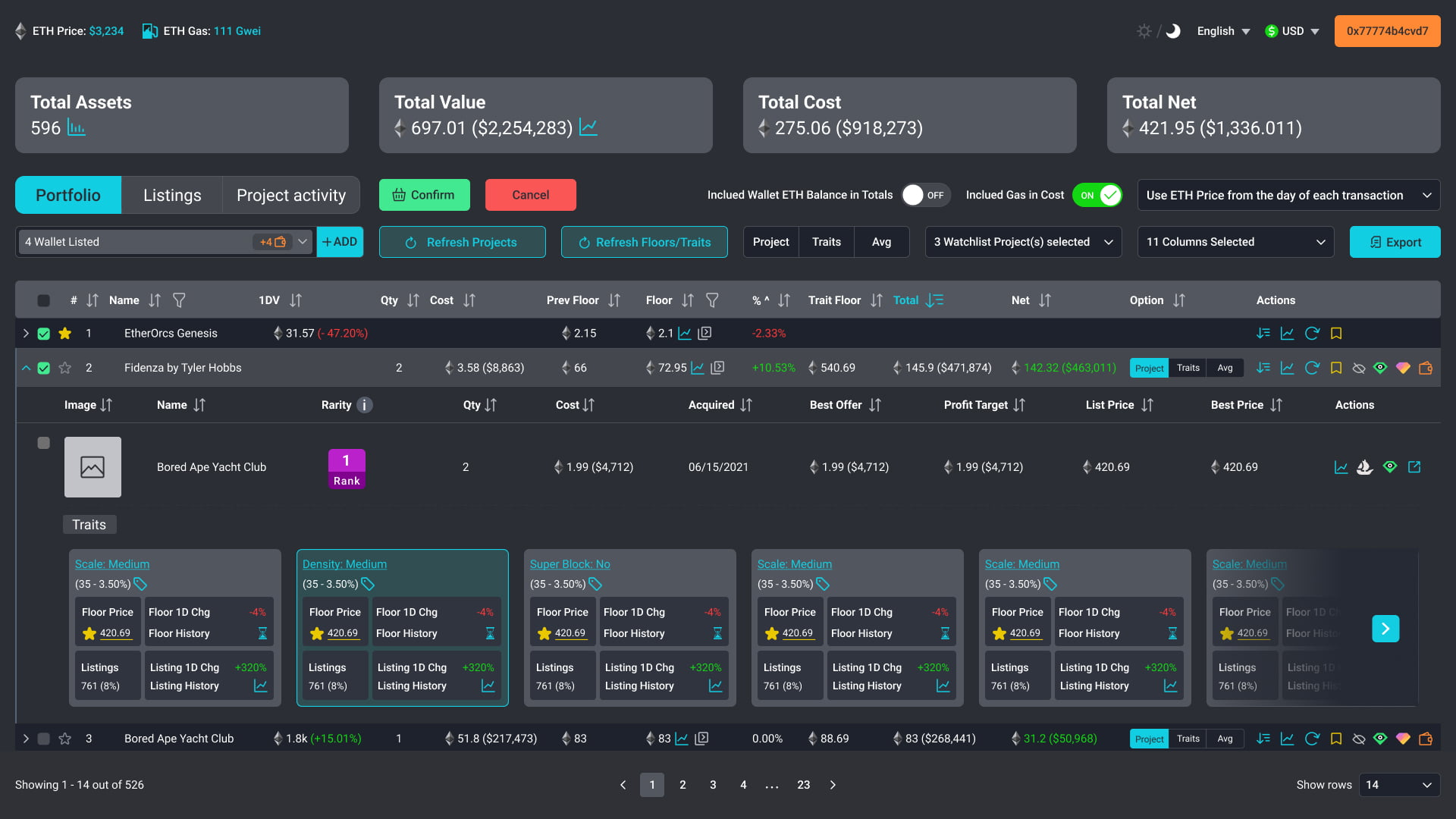The height and width of the screenshot is (819, 1456).
Task: Open the Project activity tab
Action: tap(291, 195)
